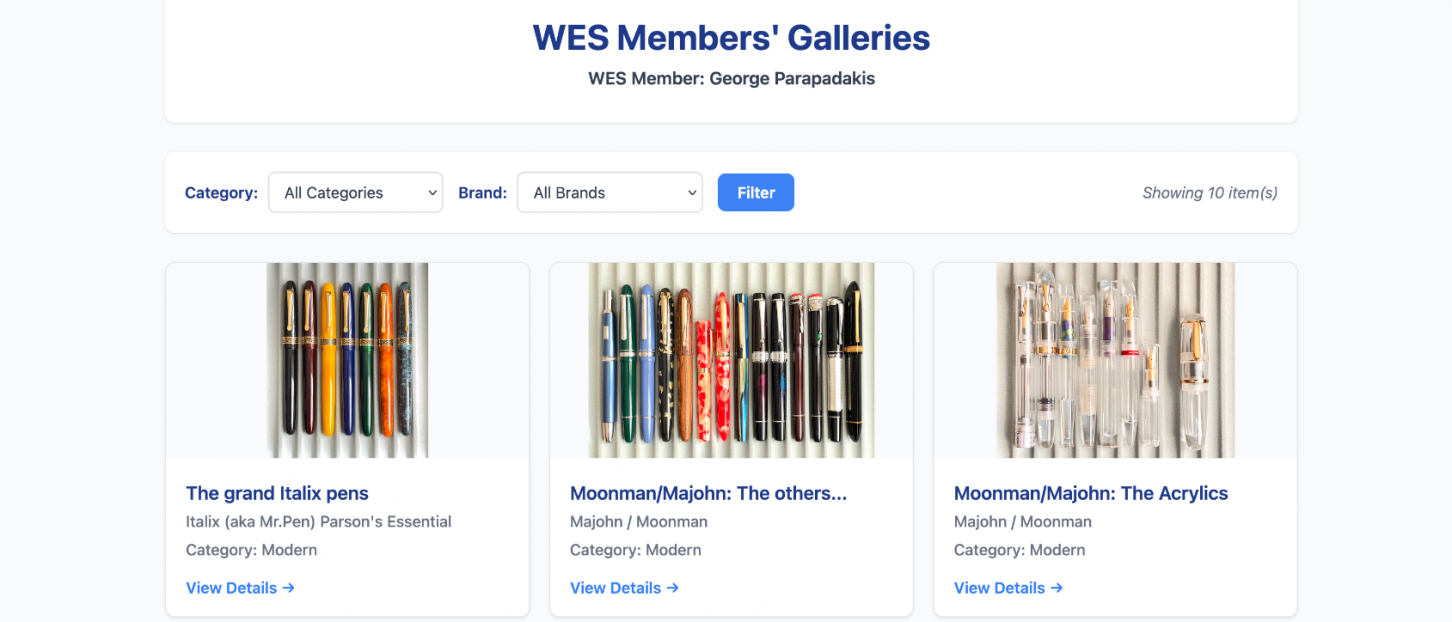Expand the All Brands combo box chevron
Viewport: 1452px width, 622px height.
coord(692,192)
